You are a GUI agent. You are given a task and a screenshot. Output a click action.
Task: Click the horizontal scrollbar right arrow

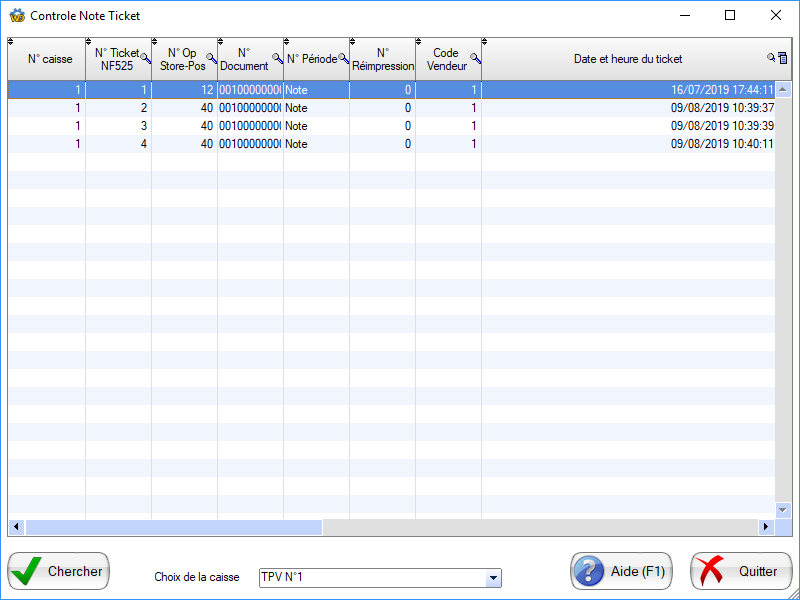767,527
